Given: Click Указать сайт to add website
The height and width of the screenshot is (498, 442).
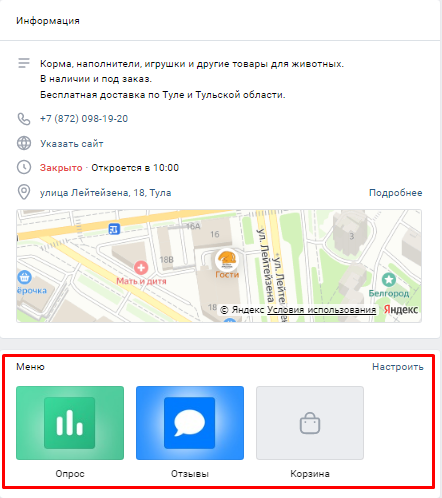Looking at the screenshot, I should pyautogui.click(x=72, y=144).
